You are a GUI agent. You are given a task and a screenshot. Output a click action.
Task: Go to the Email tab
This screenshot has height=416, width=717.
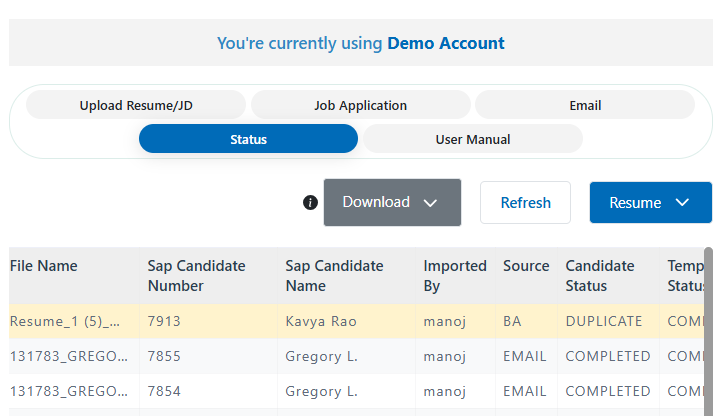point(585,105)
